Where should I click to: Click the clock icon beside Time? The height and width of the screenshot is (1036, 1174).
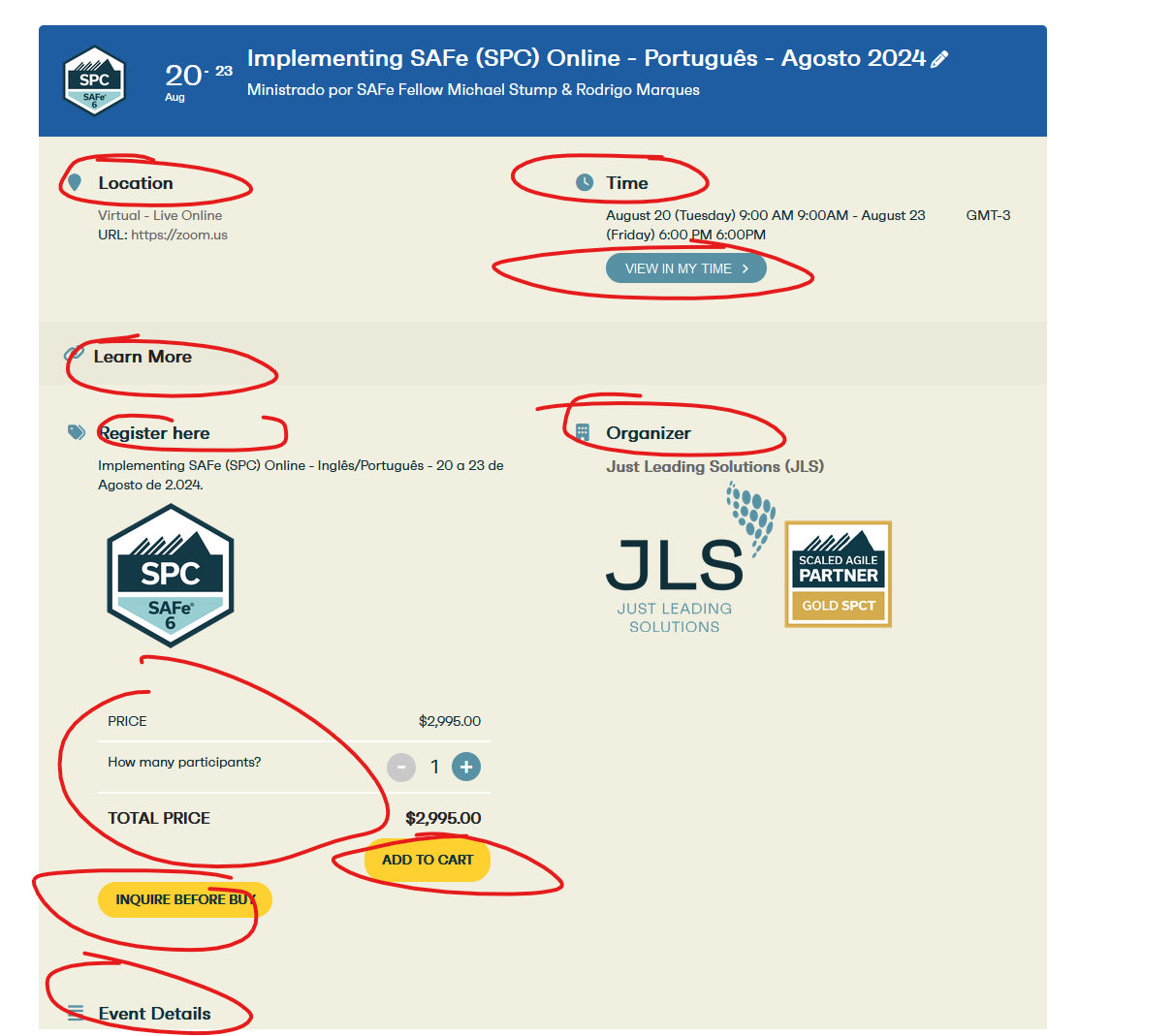(585, 182)
